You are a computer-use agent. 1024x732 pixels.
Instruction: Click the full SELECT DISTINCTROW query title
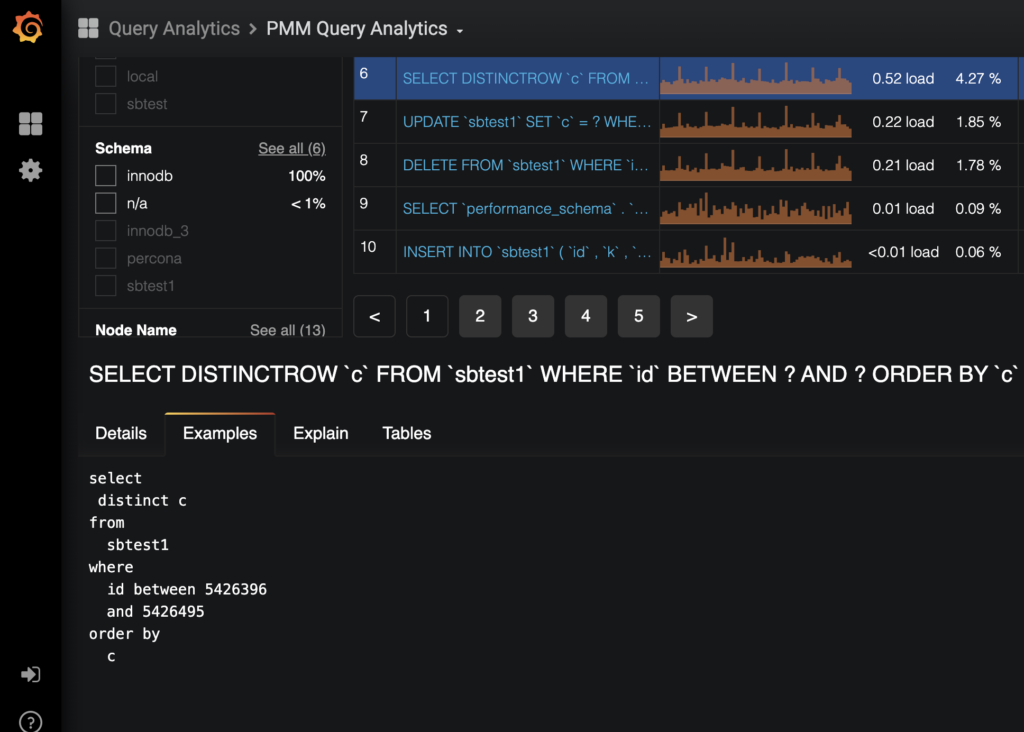(554, 374)
